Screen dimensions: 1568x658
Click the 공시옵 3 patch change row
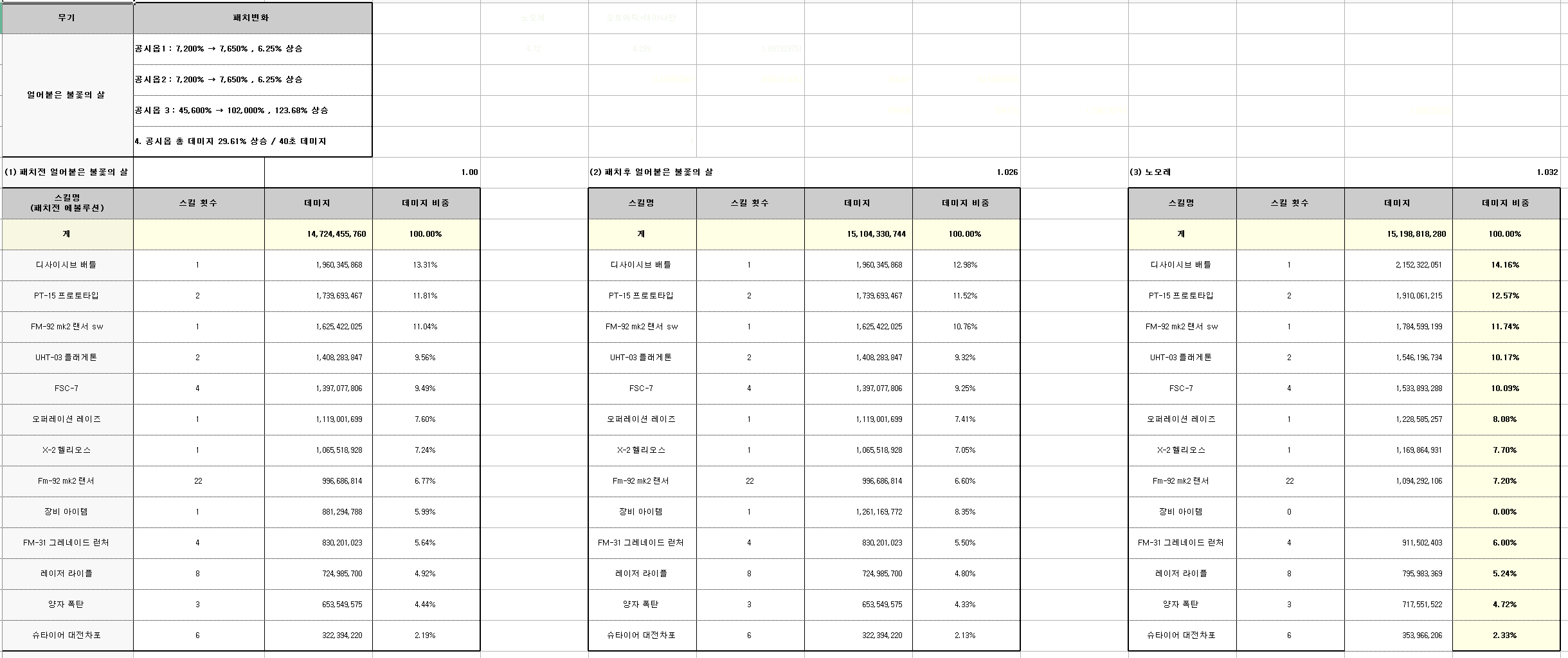click(x=252, y=111)
